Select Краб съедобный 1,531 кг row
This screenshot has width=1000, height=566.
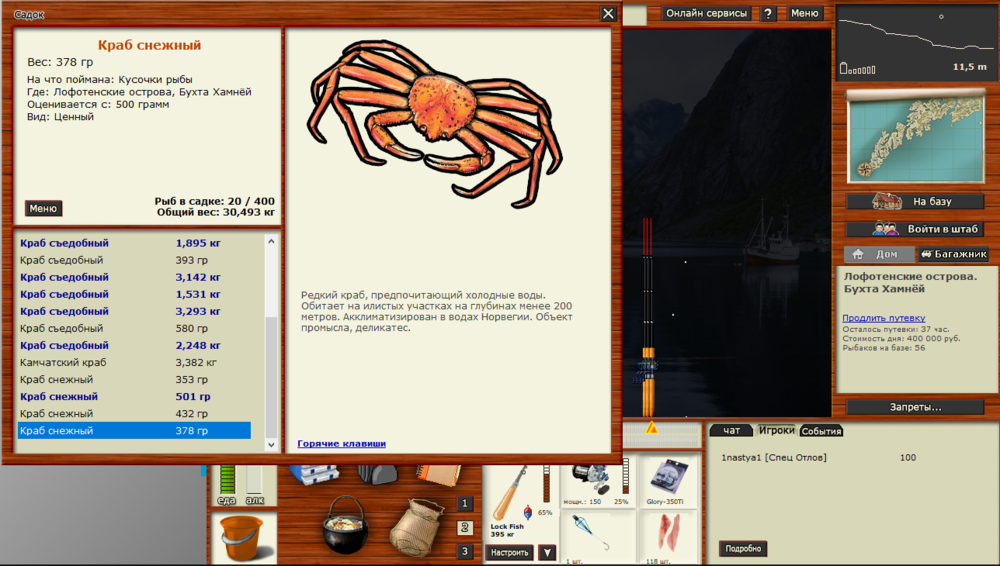click(x=134, y=294)
